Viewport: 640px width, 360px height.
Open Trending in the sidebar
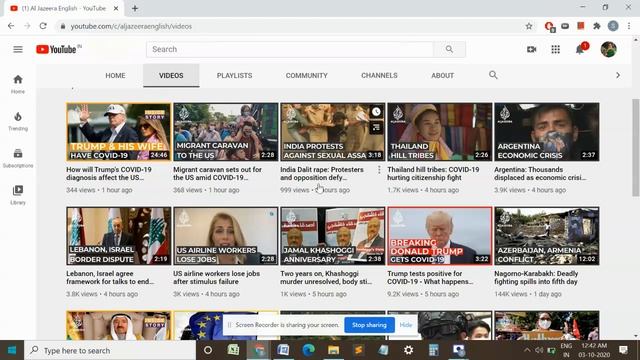click(x=18, y=121)
